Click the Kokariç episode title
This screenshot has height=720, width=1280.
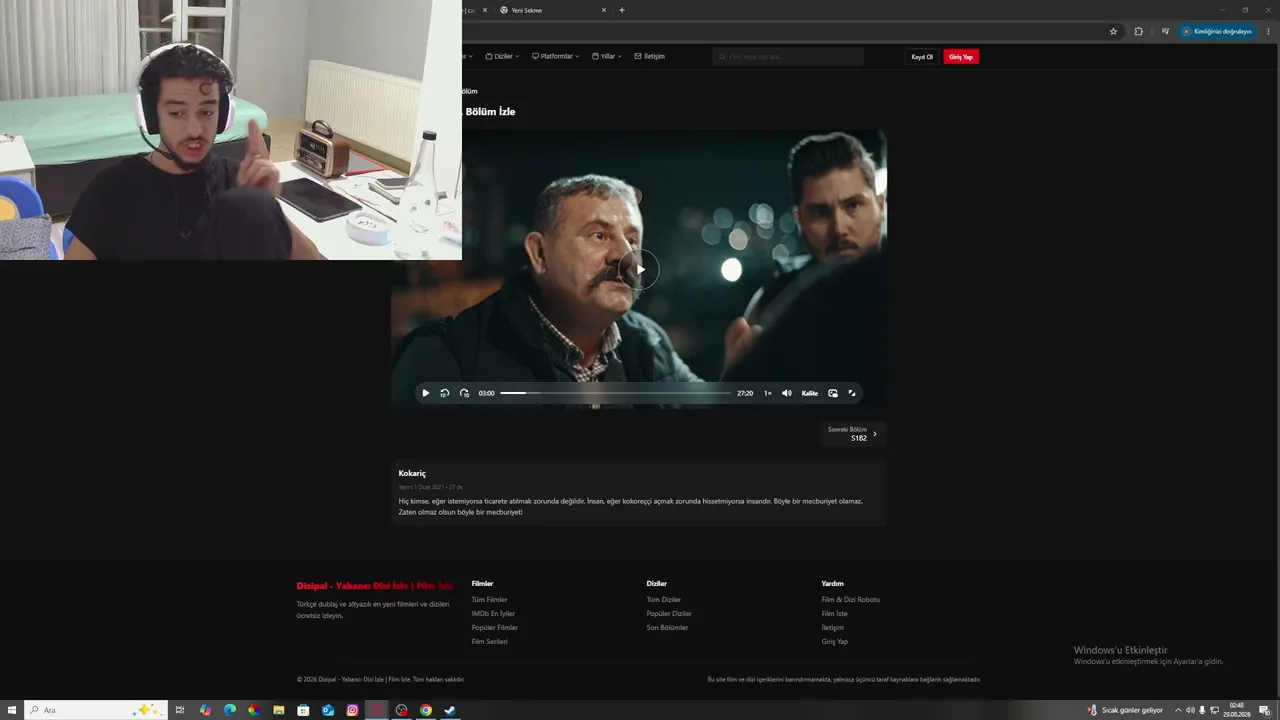(x=412, y=473)
